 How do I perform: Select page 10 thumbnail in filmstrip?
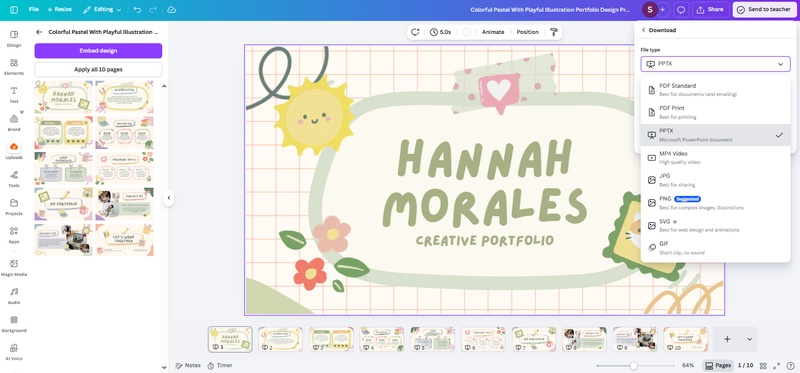click(x=685, y=339)
